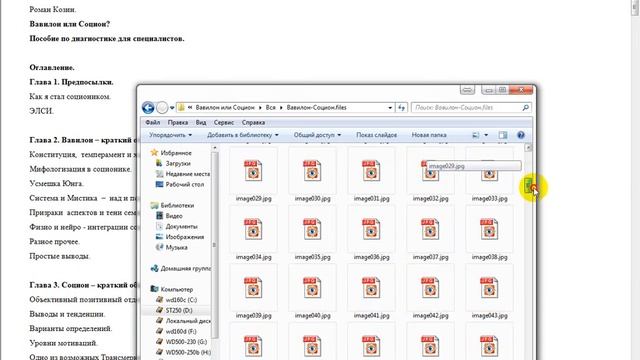Select the image039.jpg file icon

coord(253,288)
